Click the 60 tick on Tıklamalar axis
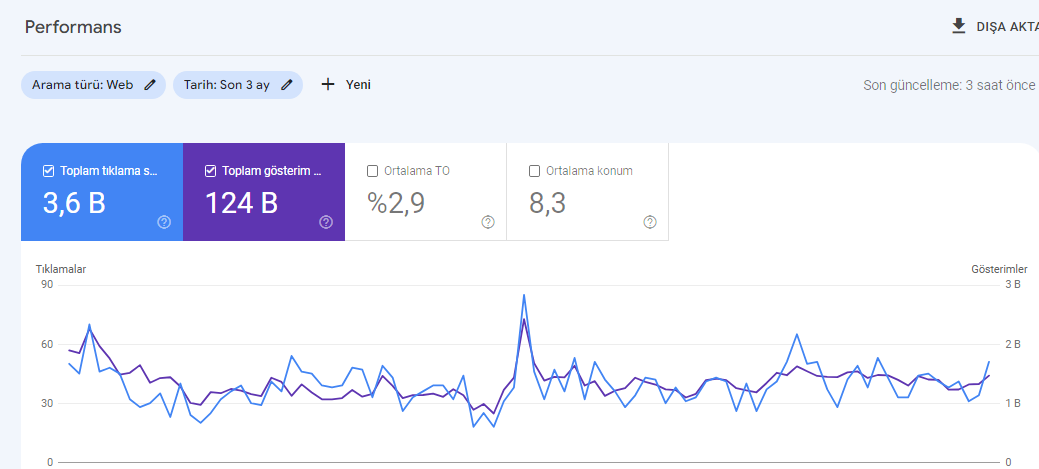Screen dimensions: 1039x469 pos(47,344)
